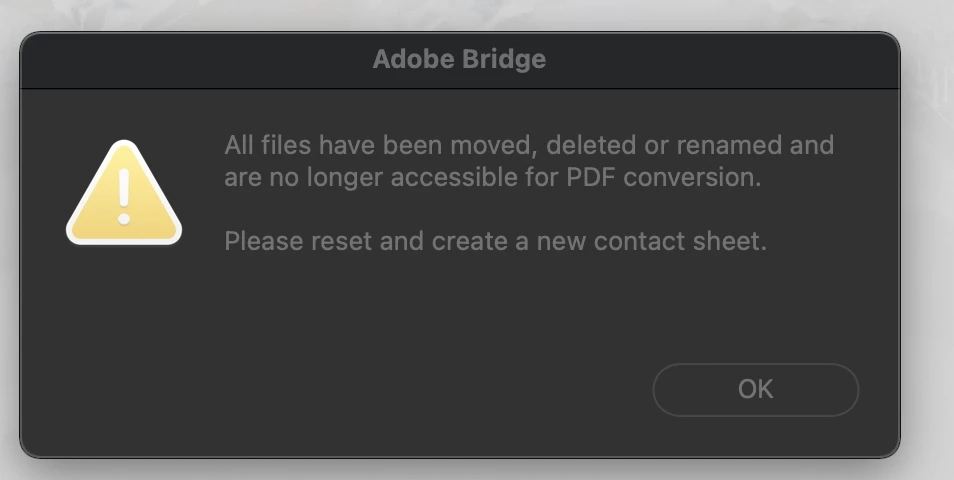Click the Adobe Bridge dialog title
954x480 pixels.
[x=459, y=59]
